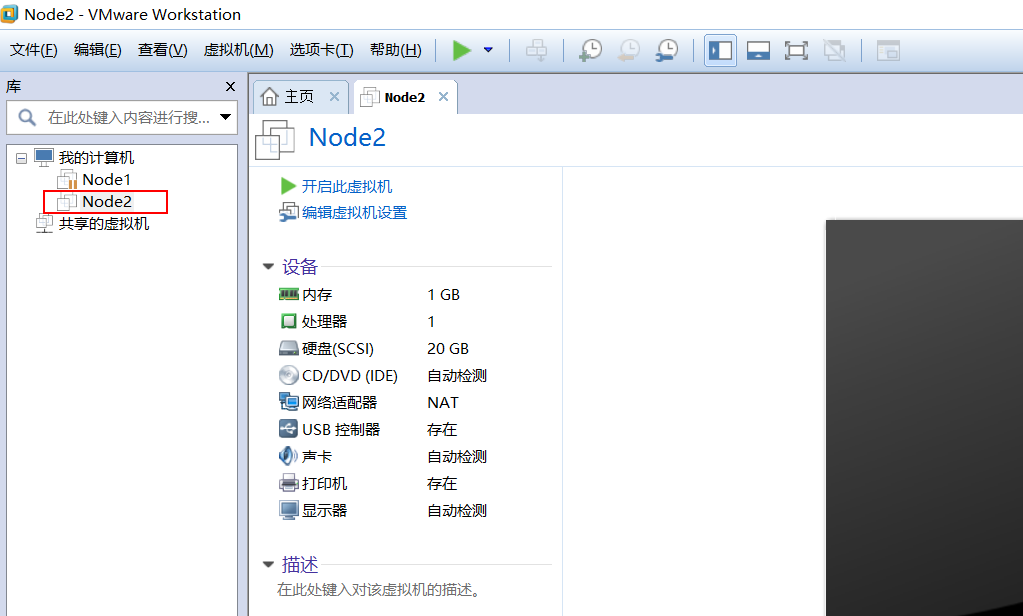
Task: Open the Snapshot Manager clock-wrench icon
Action: pos(666,49)
